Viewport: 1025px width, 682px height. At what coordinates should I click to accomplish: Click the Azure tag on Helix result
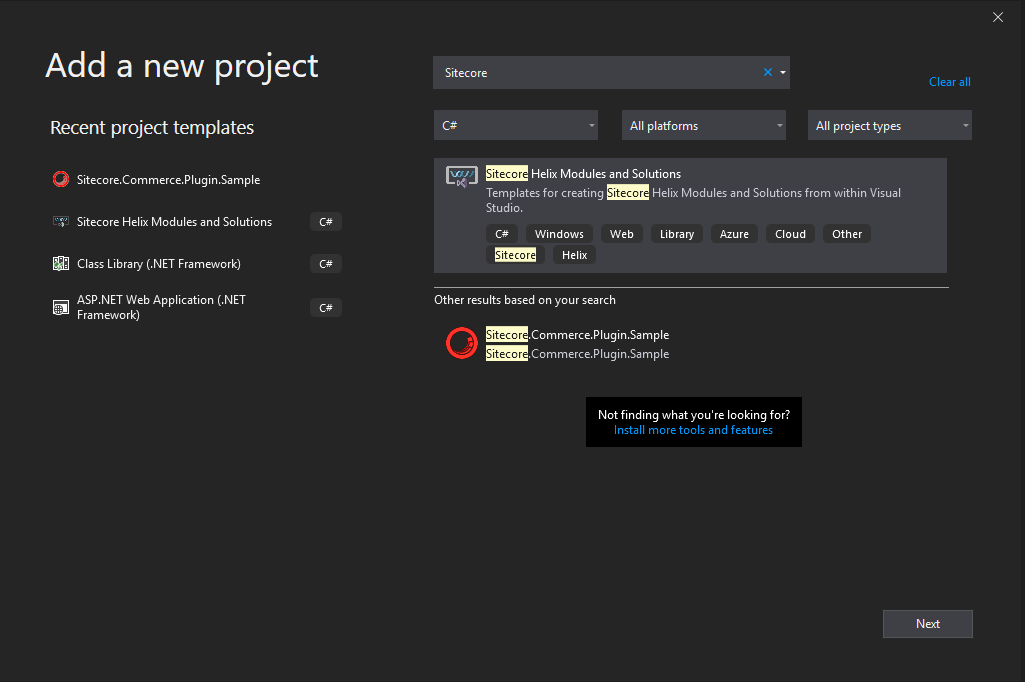(x=734, y=233)
